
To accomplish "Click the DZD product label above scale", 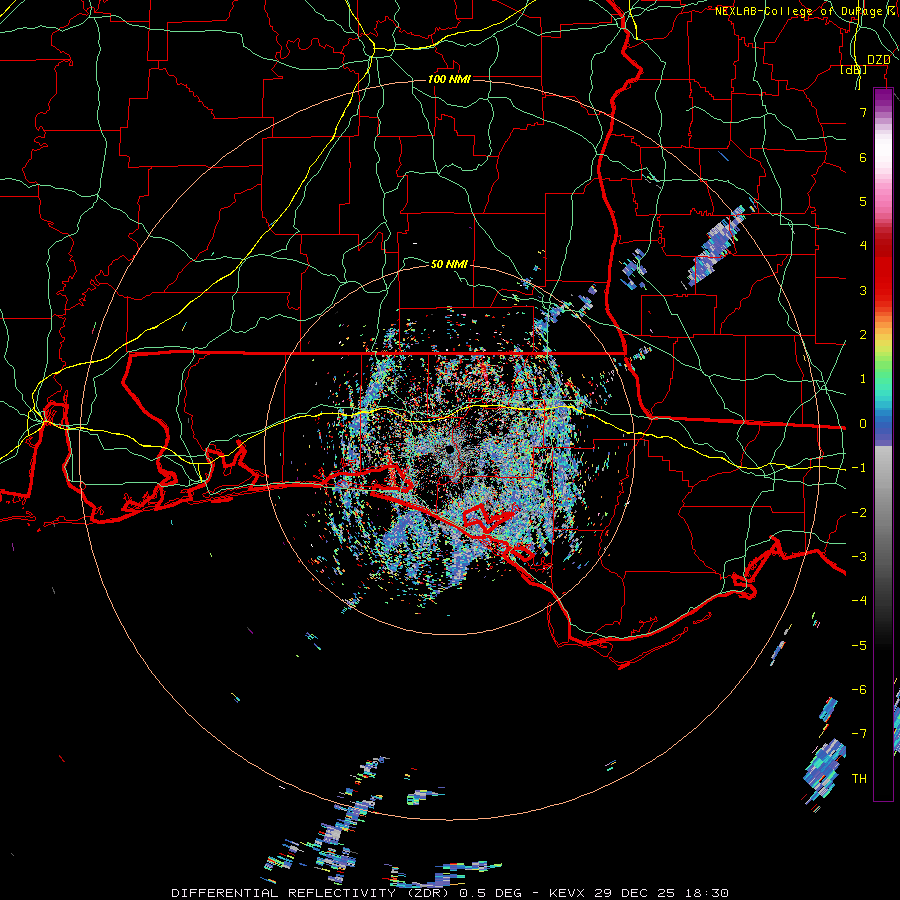I will 879,60.
